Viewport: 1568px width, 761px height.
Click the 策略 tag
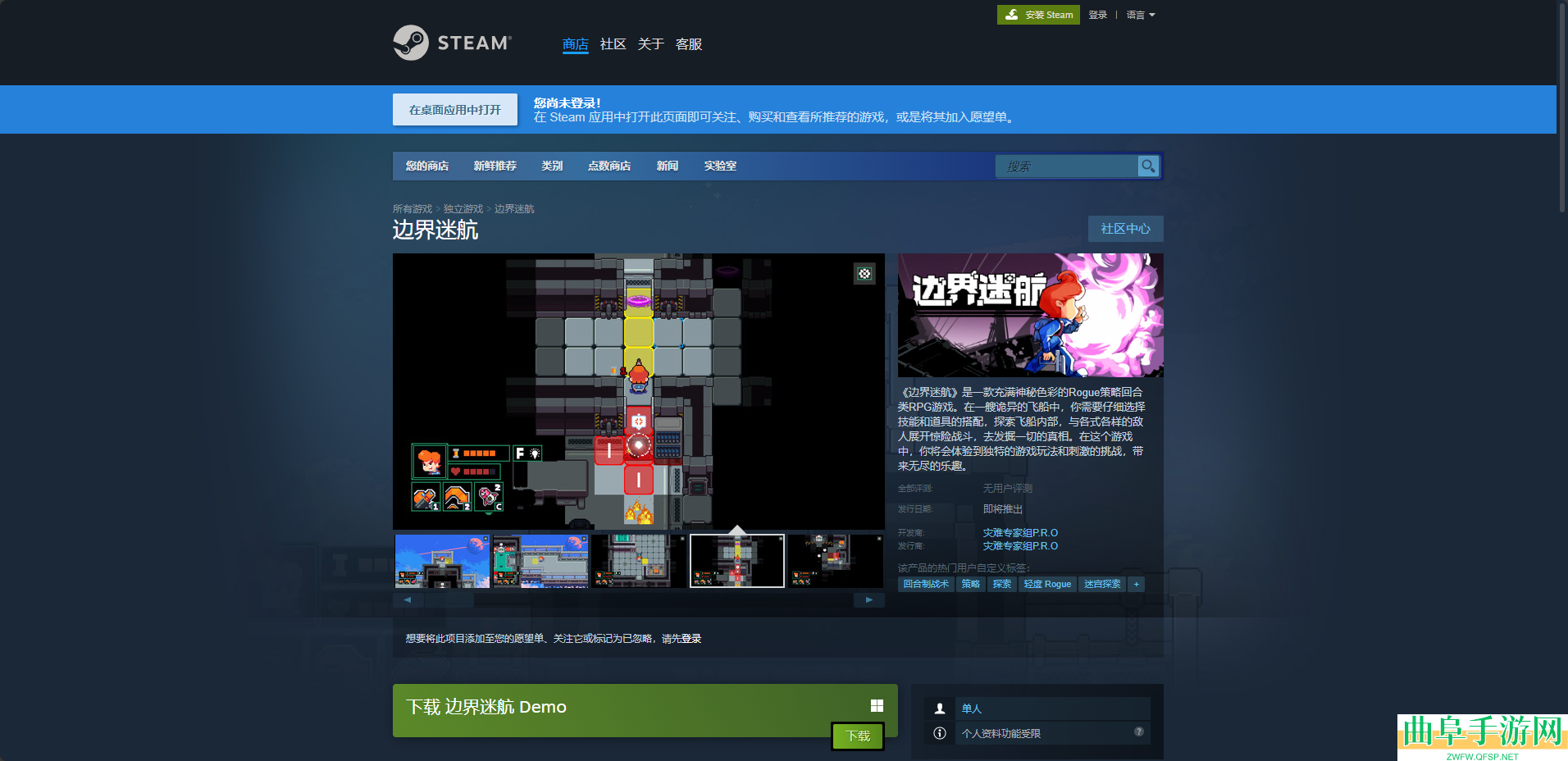click(x=971, y=584)
